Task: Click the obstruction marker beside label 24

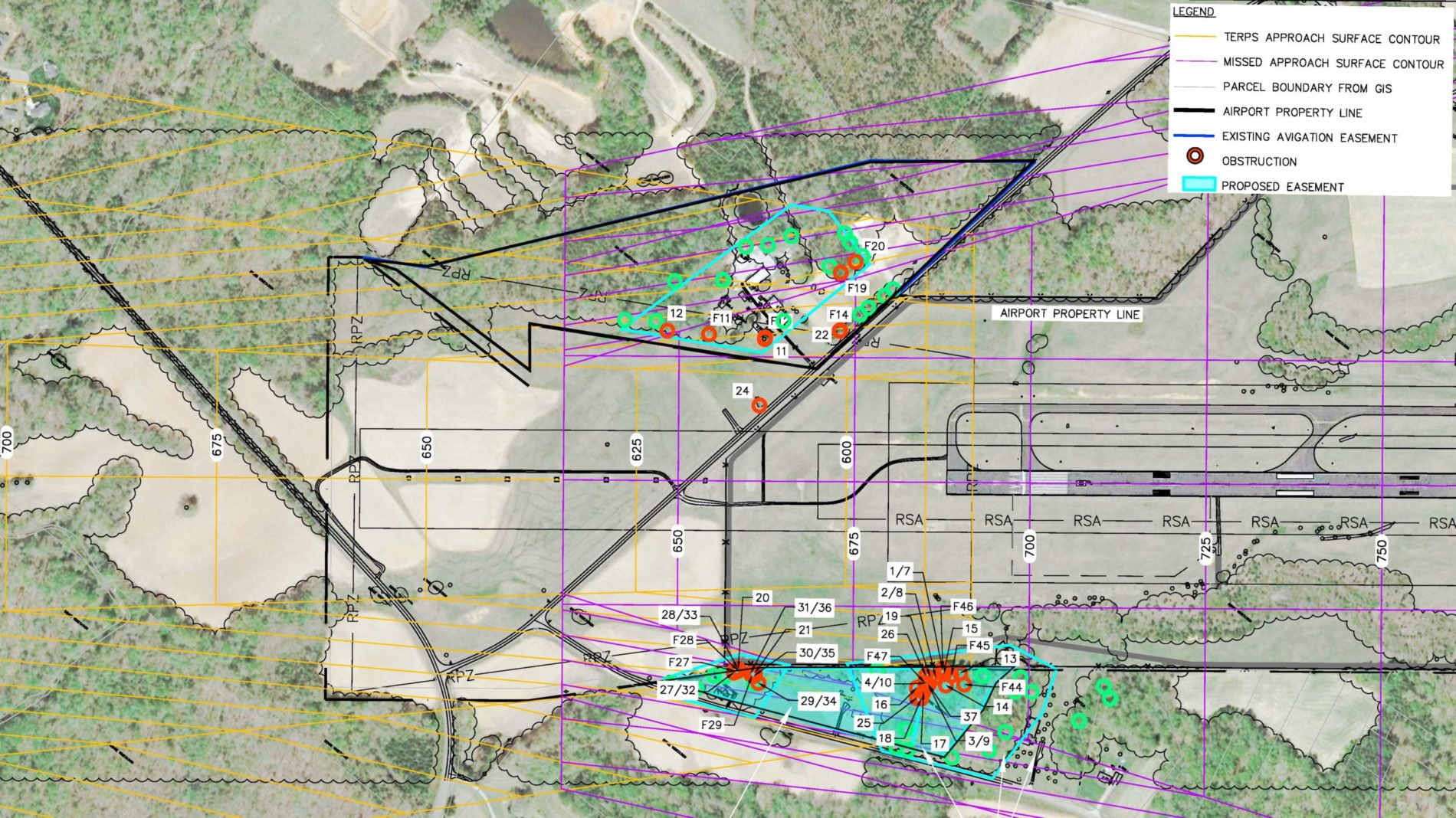Action: click(759, 405)
